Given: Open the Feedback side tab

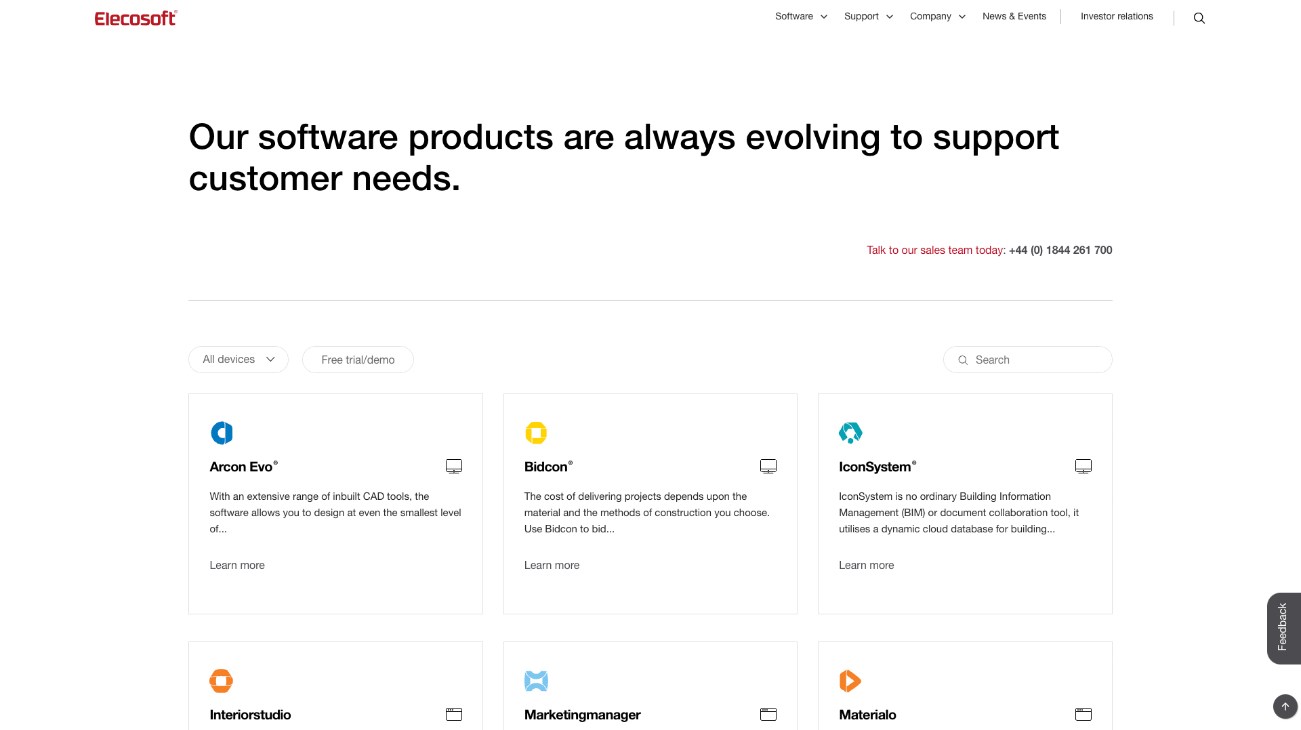Looking at the screenshot, I should [1284, 628].
